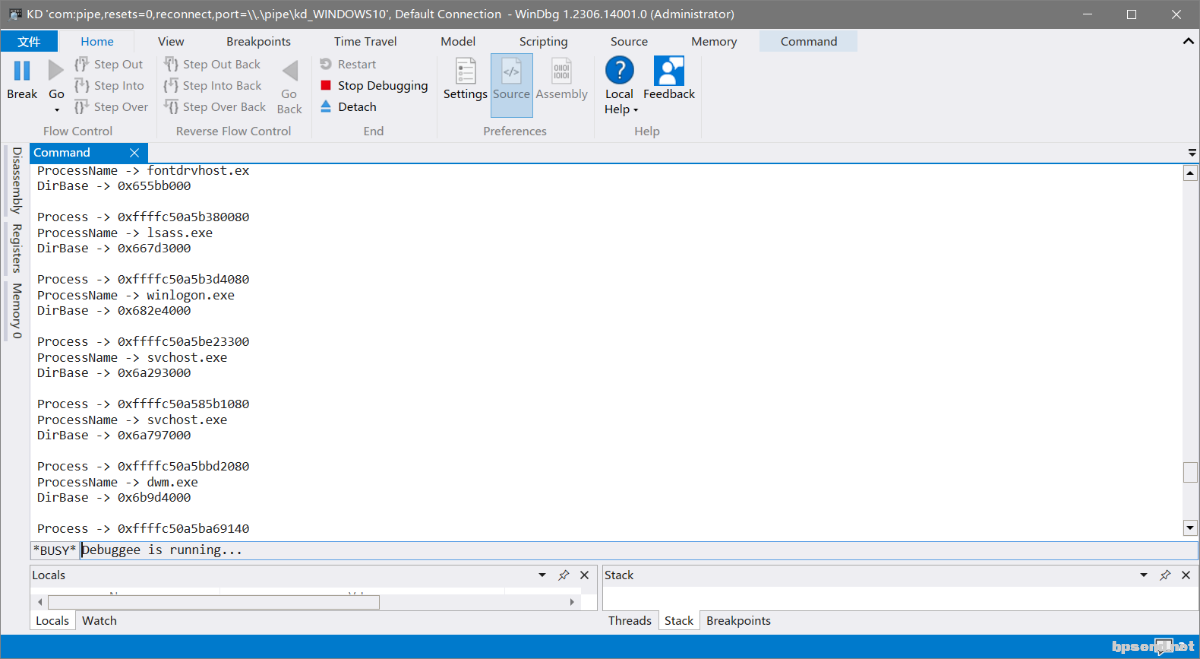This screenshot has height=659, width=1200.
Task: Restart the debugging session
Action: coord(348,64)
